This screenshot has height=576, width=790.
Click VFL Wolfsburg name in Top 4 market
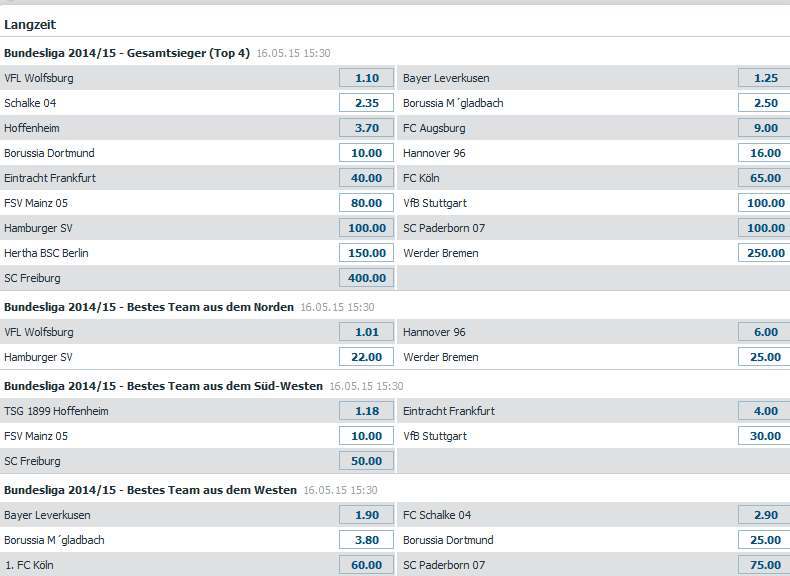39,78
